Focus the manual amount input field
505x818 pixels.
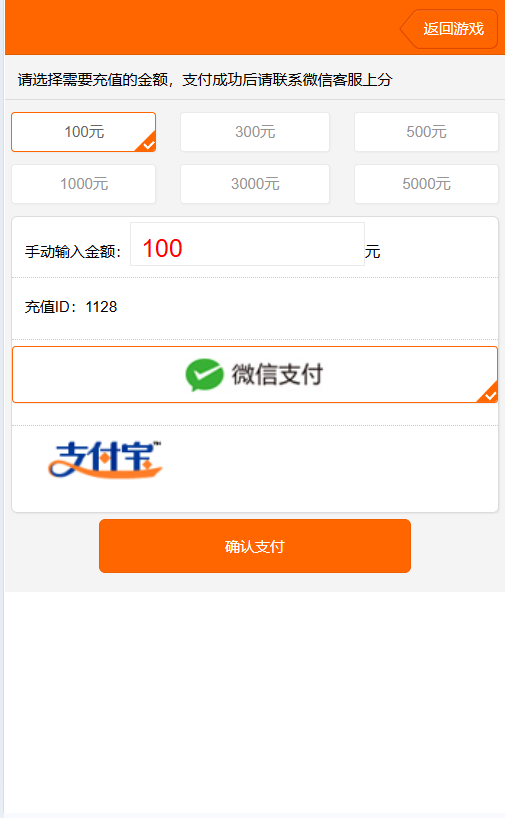click(247, 244)
